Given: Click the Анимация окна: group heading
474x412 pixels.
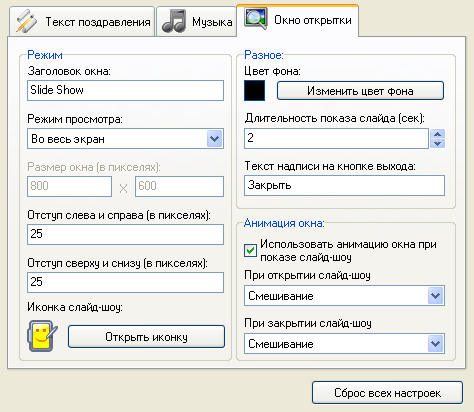Looking at the screenshot, I should pyautogui.click(x=284, y=223).
